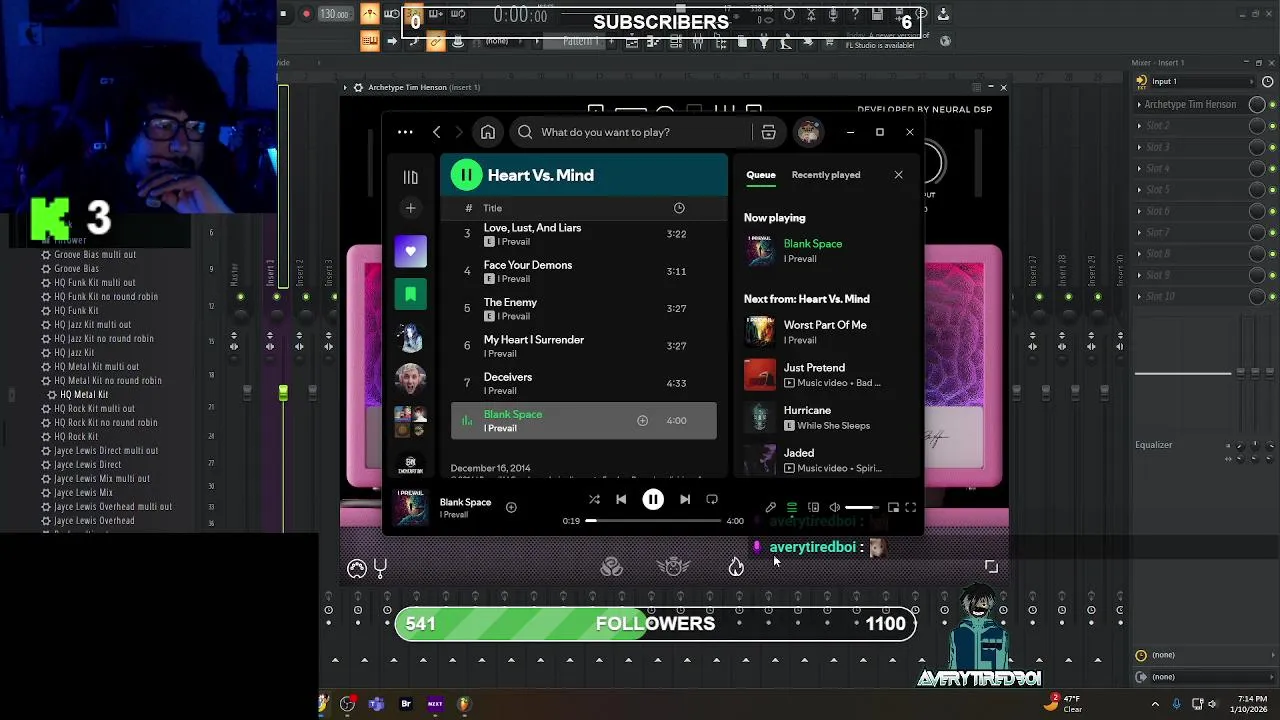The height and width of the screenshot is (720, 1280).
Task: Expand the Slot 4 effect menu arrow
Action: (1139, 168)
